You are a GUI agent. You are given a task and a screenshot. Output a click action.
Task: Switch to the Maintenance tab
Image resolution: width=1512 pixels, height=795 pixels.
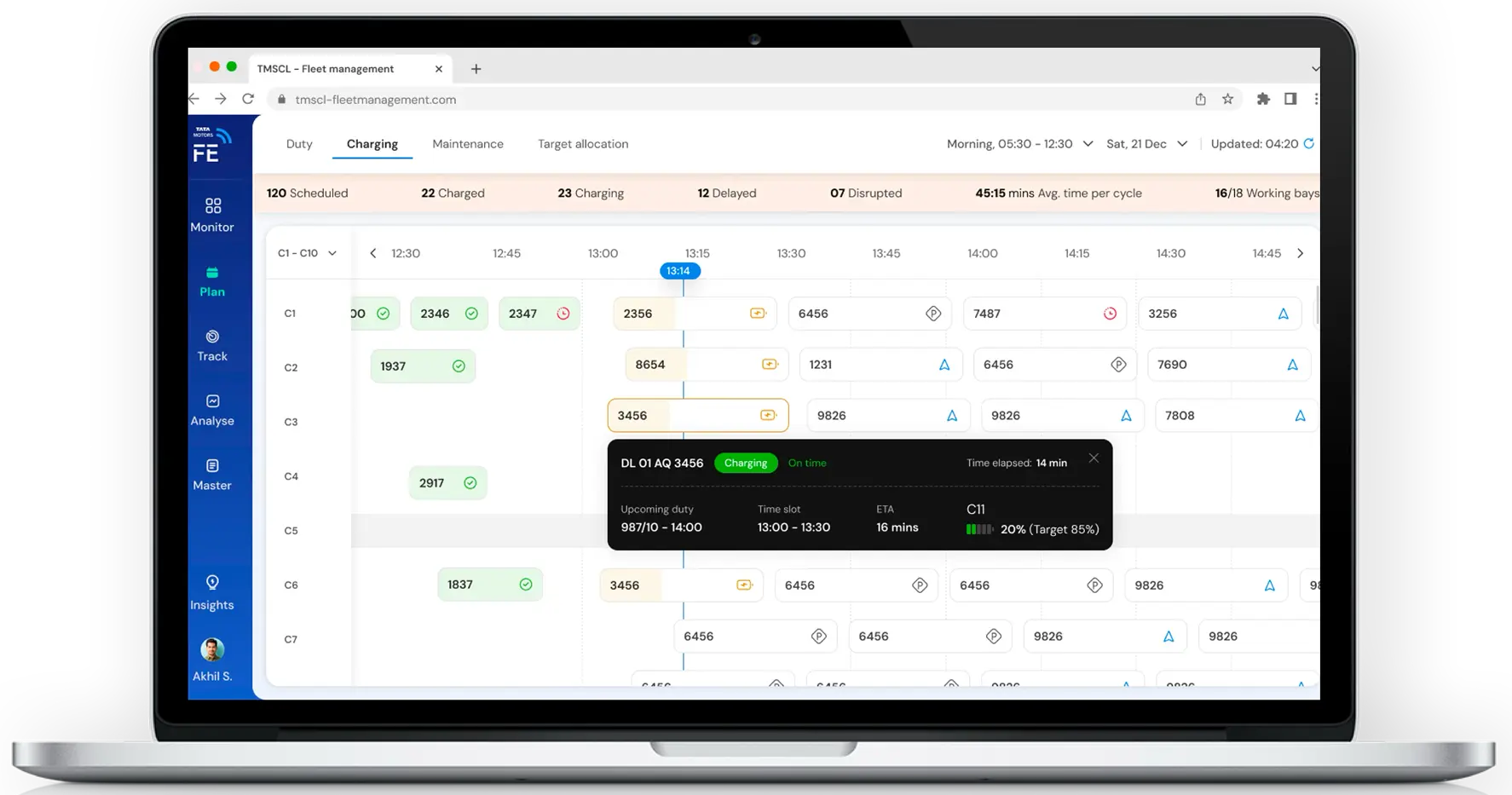468,143
